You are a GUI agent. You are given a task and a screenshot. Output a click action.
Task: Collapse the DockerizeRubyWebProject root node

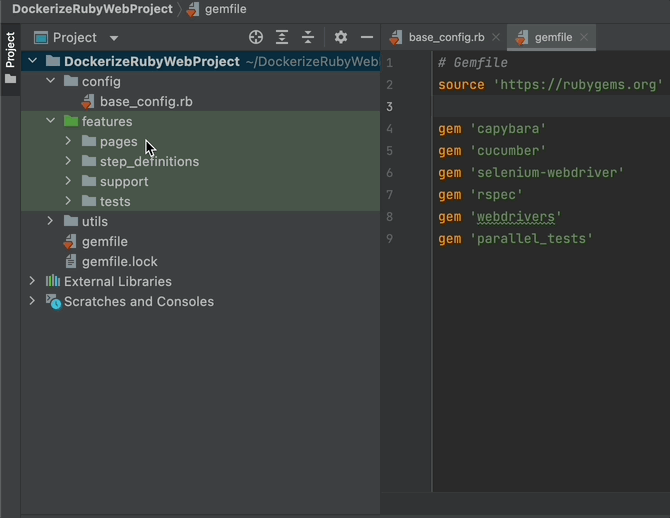[32, 61]
